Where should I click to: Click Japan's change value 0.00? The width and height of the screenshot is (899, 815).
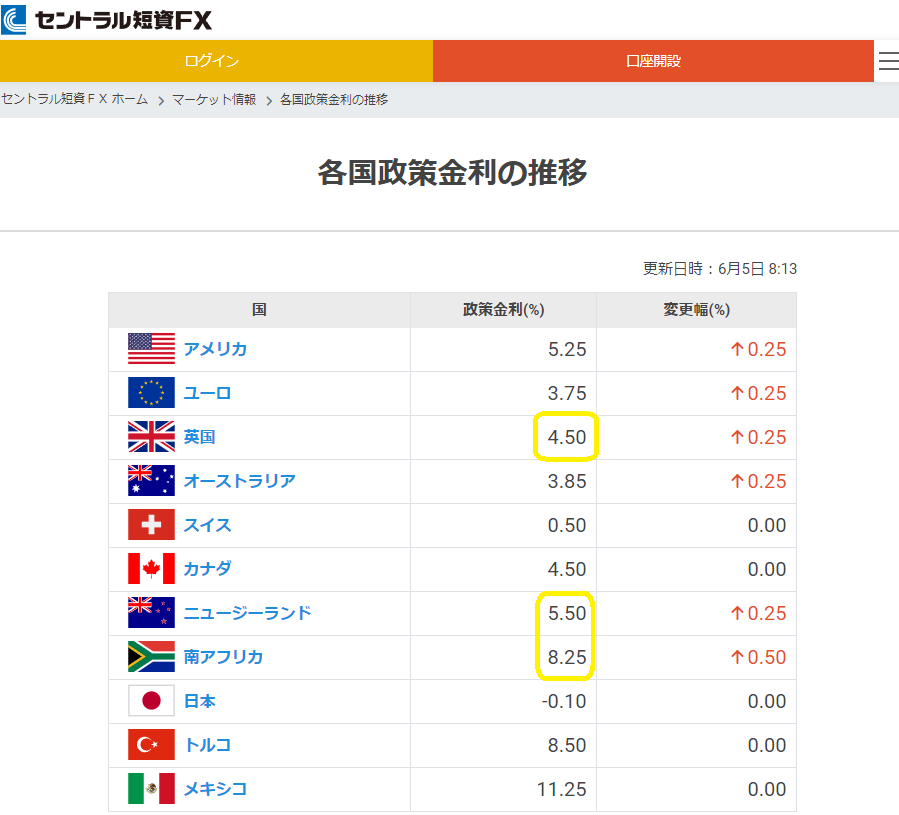tap(767, 701)
